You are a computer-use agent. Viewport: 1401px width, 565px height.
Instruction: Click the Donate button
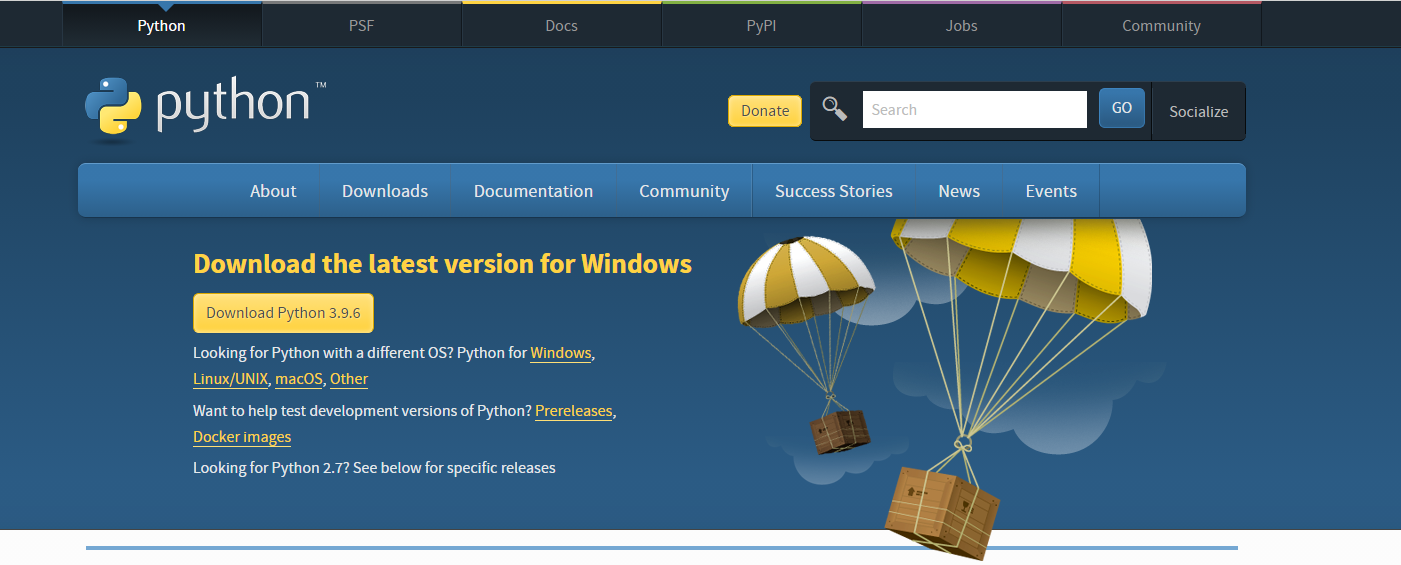pyautogui.click(x=765, y=111)
